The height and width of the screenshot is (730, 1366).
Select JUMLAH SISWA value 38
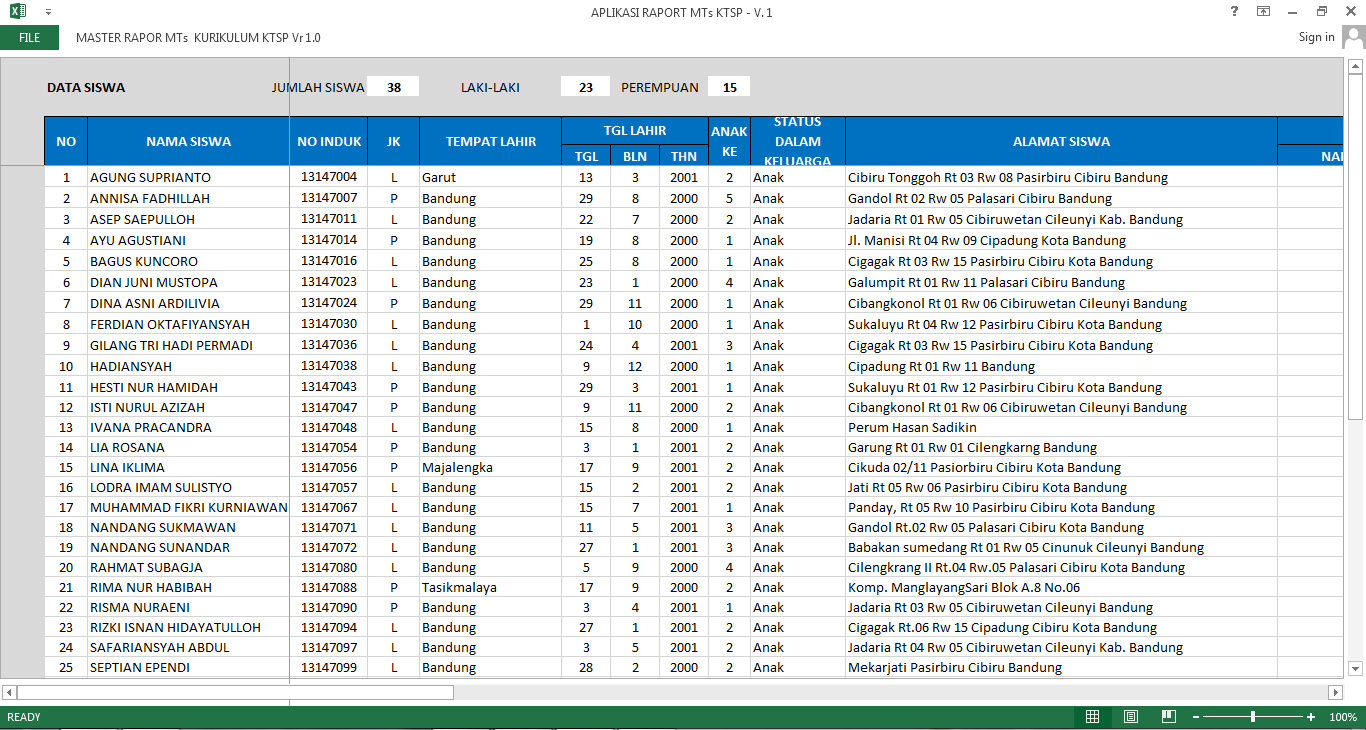pyautogui.click(x=393, y=87)
